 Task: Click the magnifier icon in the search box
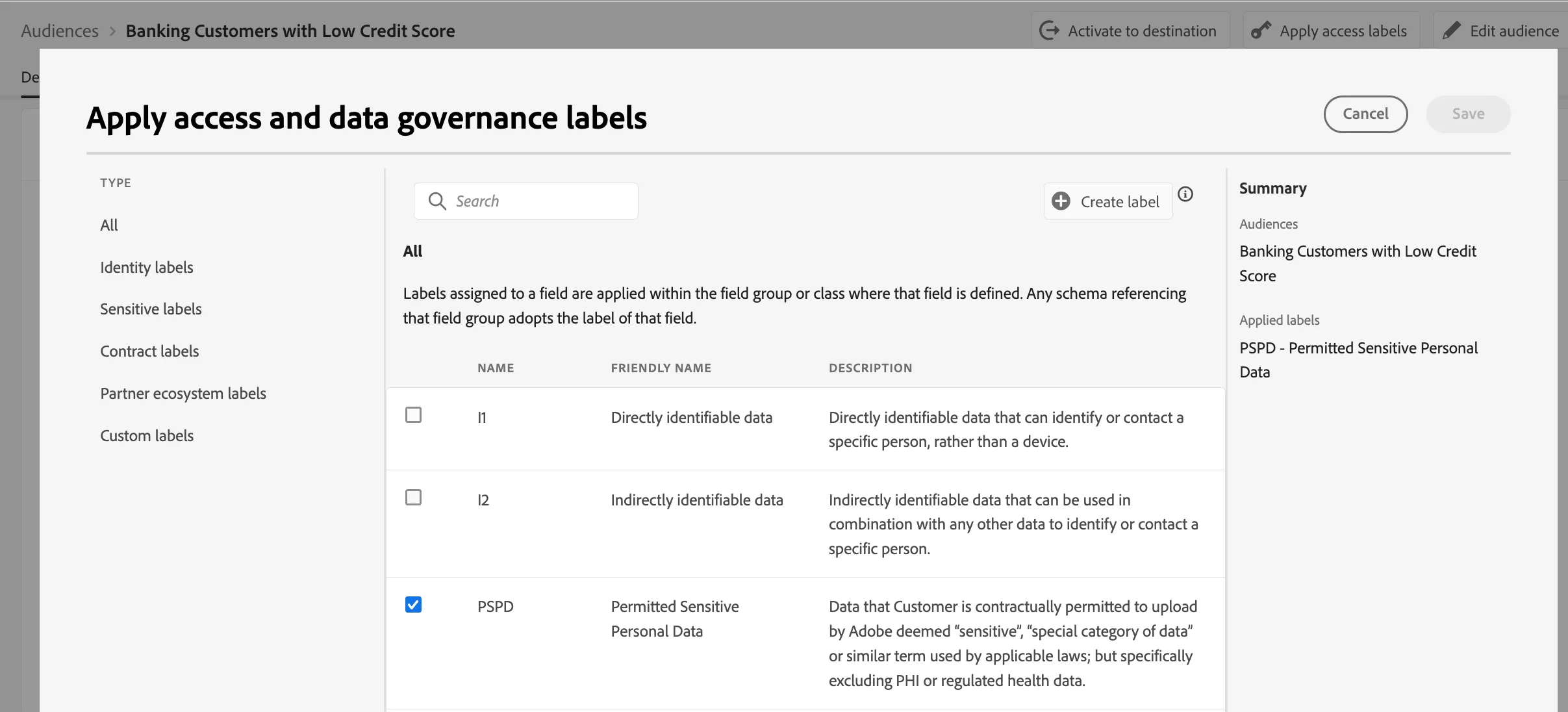pyautogui.click(x=437, y=201)
